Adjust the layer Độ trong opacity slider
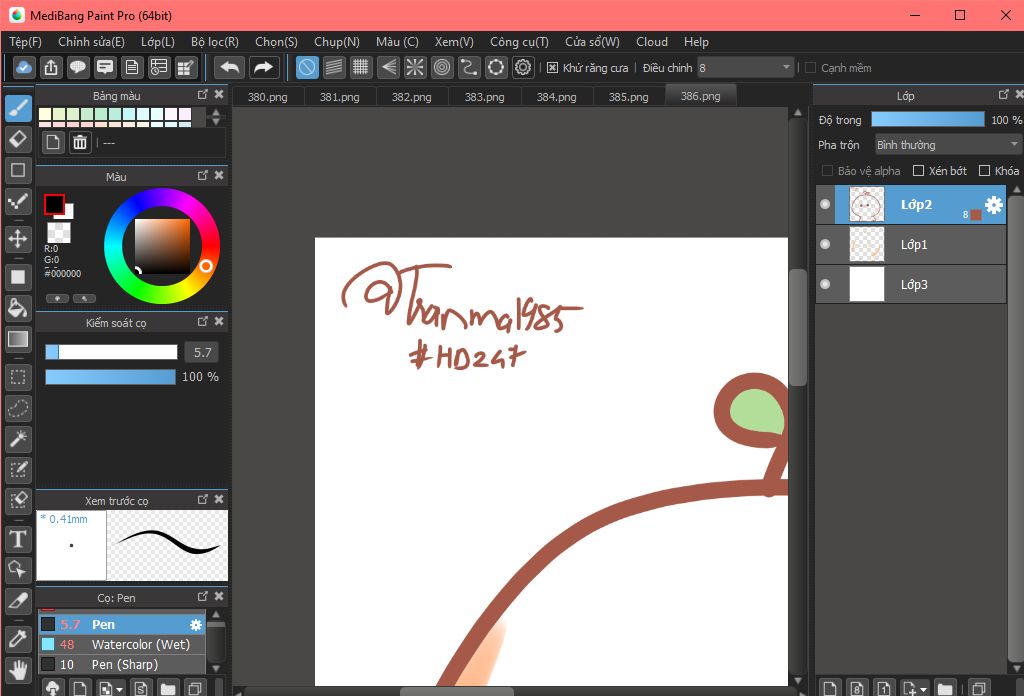 pos(927,119)
